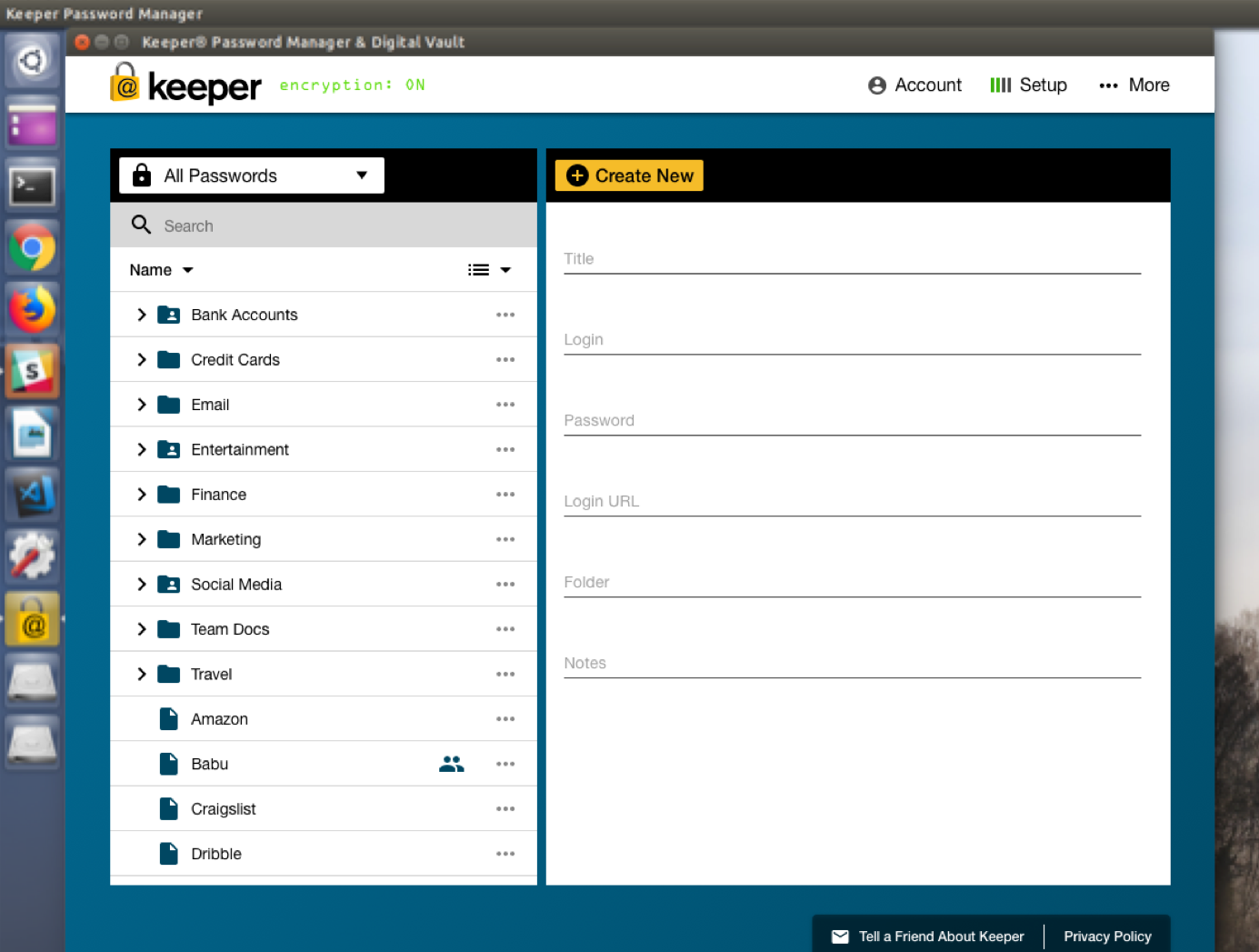Open the three-dot menu for Bank Accounts
Screen dimensions: 1259x952
coord(505,315)
